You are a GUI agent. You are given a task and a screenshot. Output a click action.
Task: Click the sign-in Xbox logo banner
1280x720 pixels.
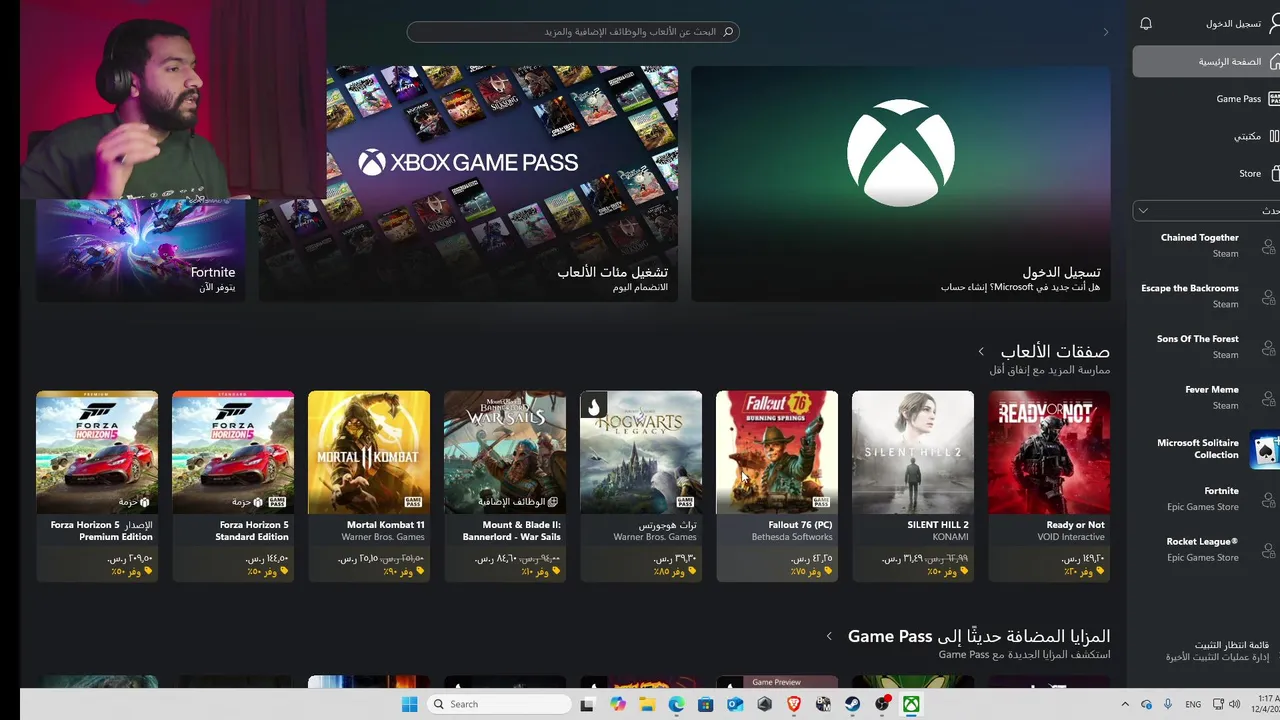click(x=901, y=184)
